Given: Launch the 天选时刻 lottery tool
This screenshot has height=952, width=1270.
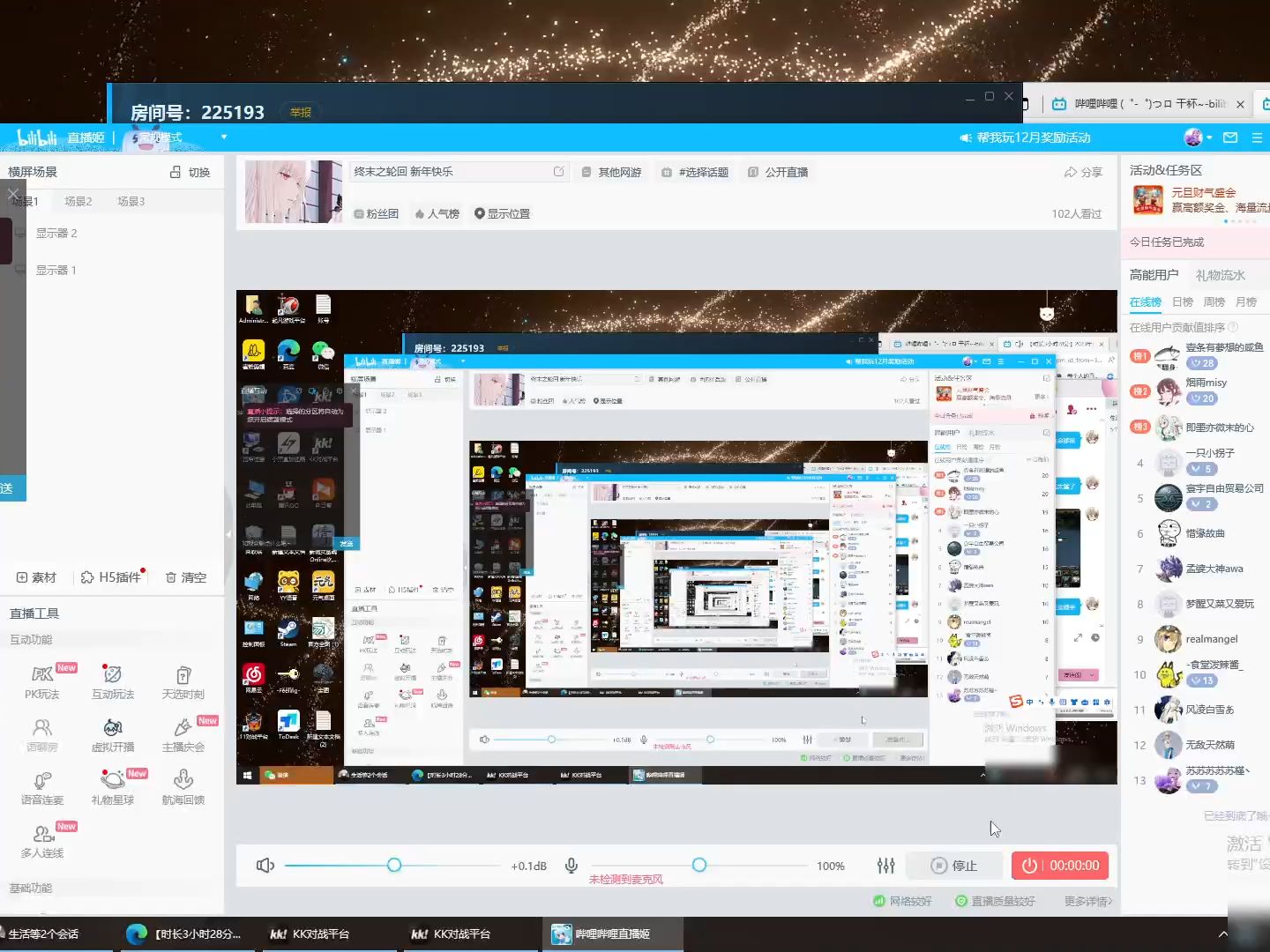Looking at the screenshot, I should [183, 682].
